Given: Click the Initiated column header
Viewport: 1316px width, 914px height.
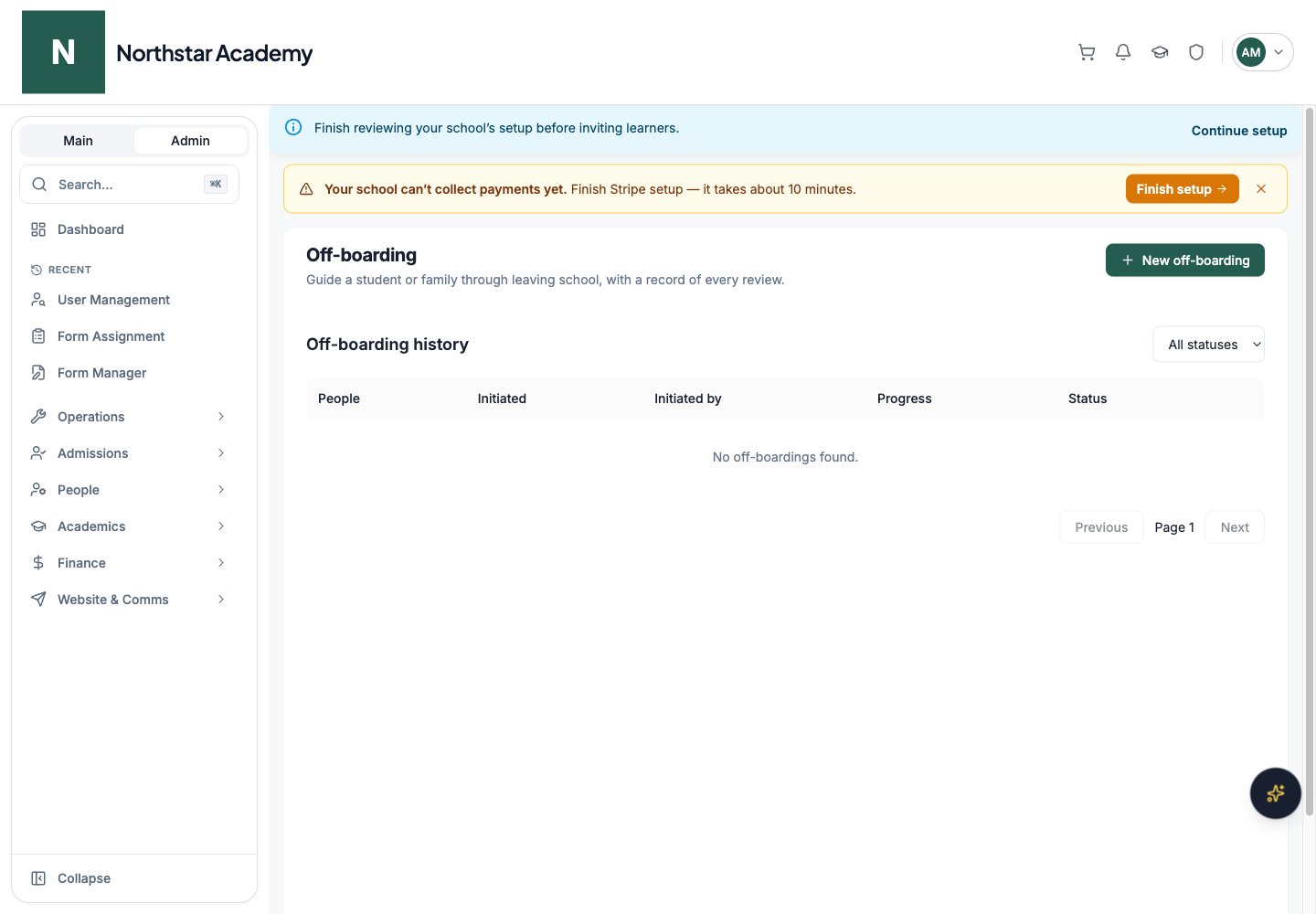Looking at the screenshot, I should click(502, 399).
